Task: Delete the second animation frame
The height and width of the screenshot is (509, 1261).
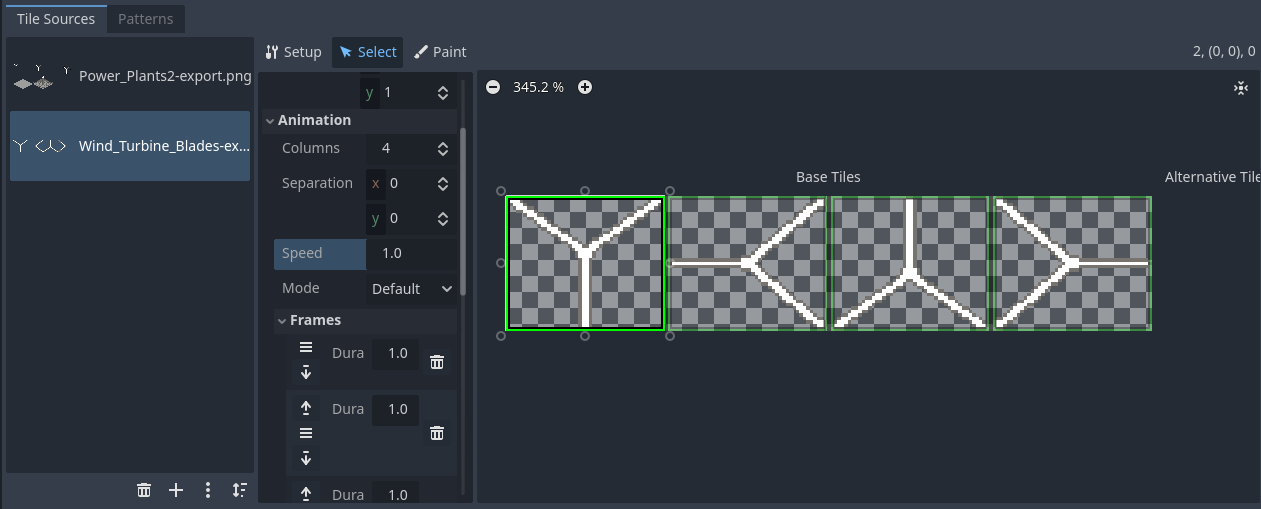Action: [x=437, y=433]
